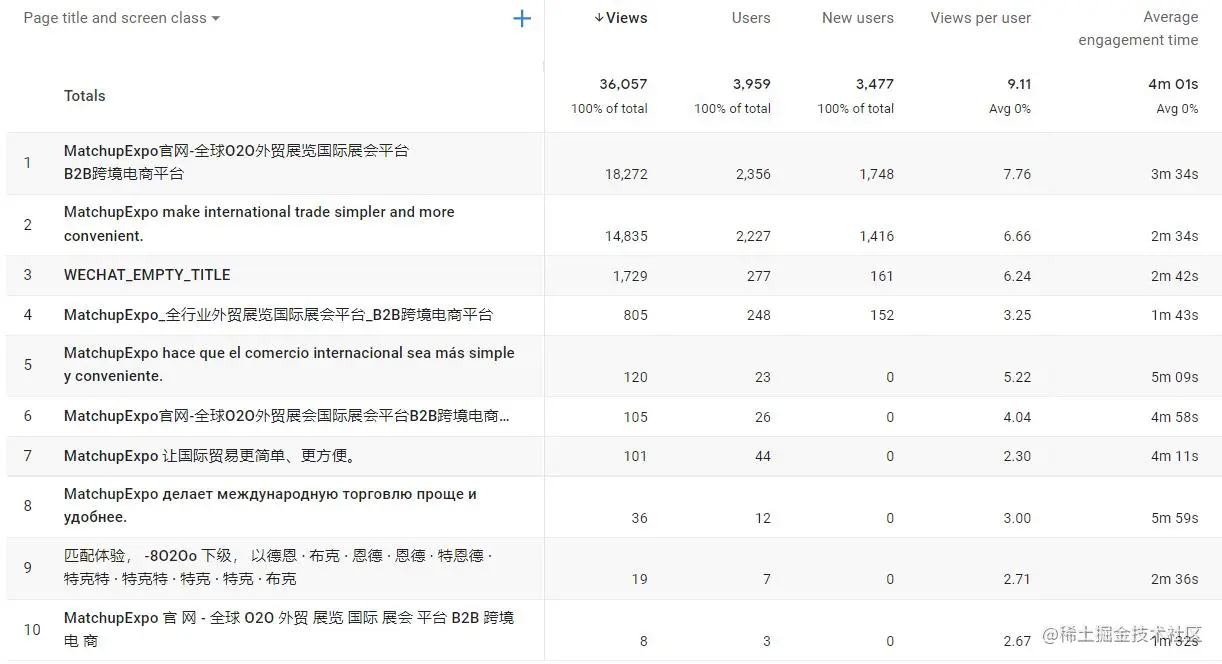Click views value 120
The width and height of the screenshot is (1222, 664).
tap(636, 377)
